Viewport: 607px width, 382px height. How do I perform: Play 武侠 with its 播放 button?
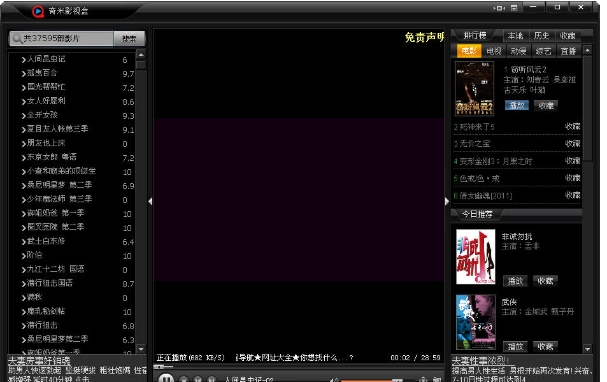coord(515,346)
